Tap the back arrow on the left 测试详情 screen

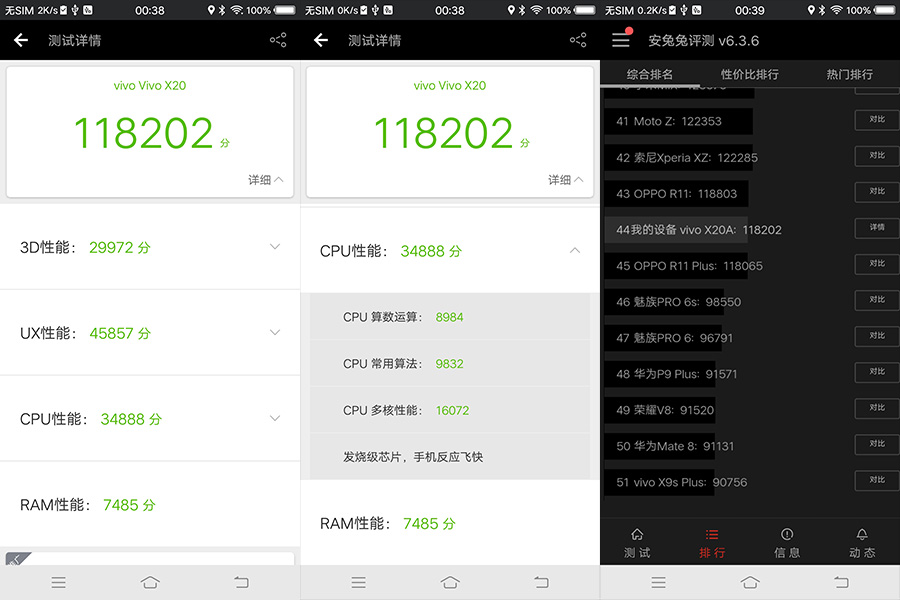tap(20, 40)
